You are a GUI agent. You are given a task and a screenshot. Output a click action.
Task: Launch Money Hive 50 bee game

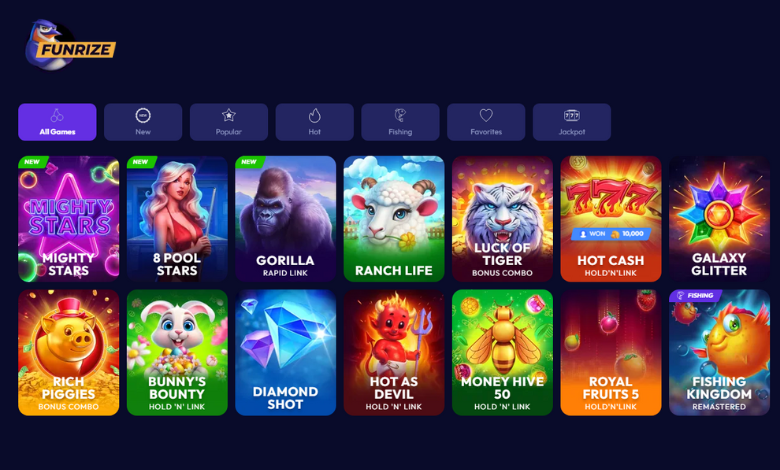502,353
